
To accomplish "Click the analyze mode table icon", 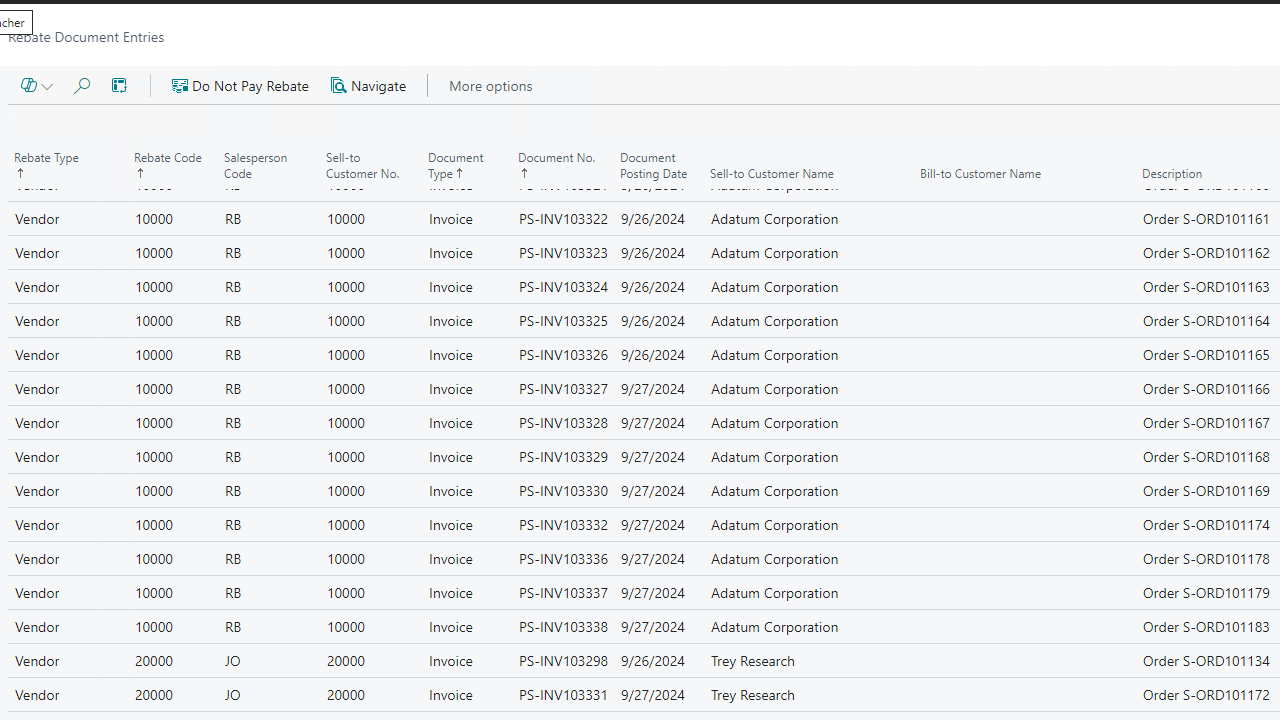I will pos(119,86).
